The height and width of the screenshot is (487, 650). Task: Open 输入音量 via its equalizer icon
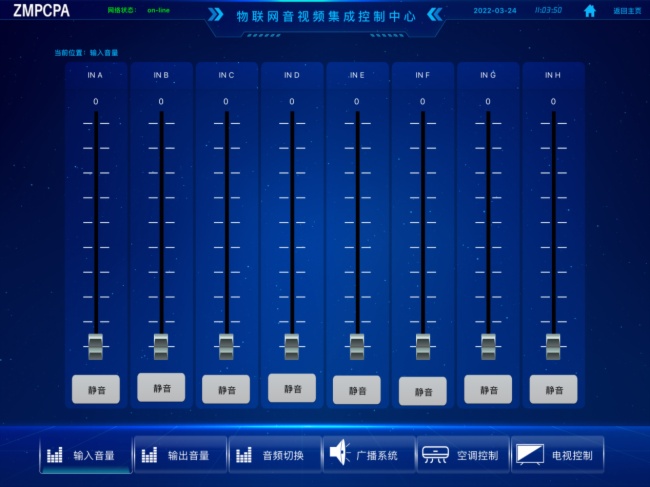(x=55, y=455)
